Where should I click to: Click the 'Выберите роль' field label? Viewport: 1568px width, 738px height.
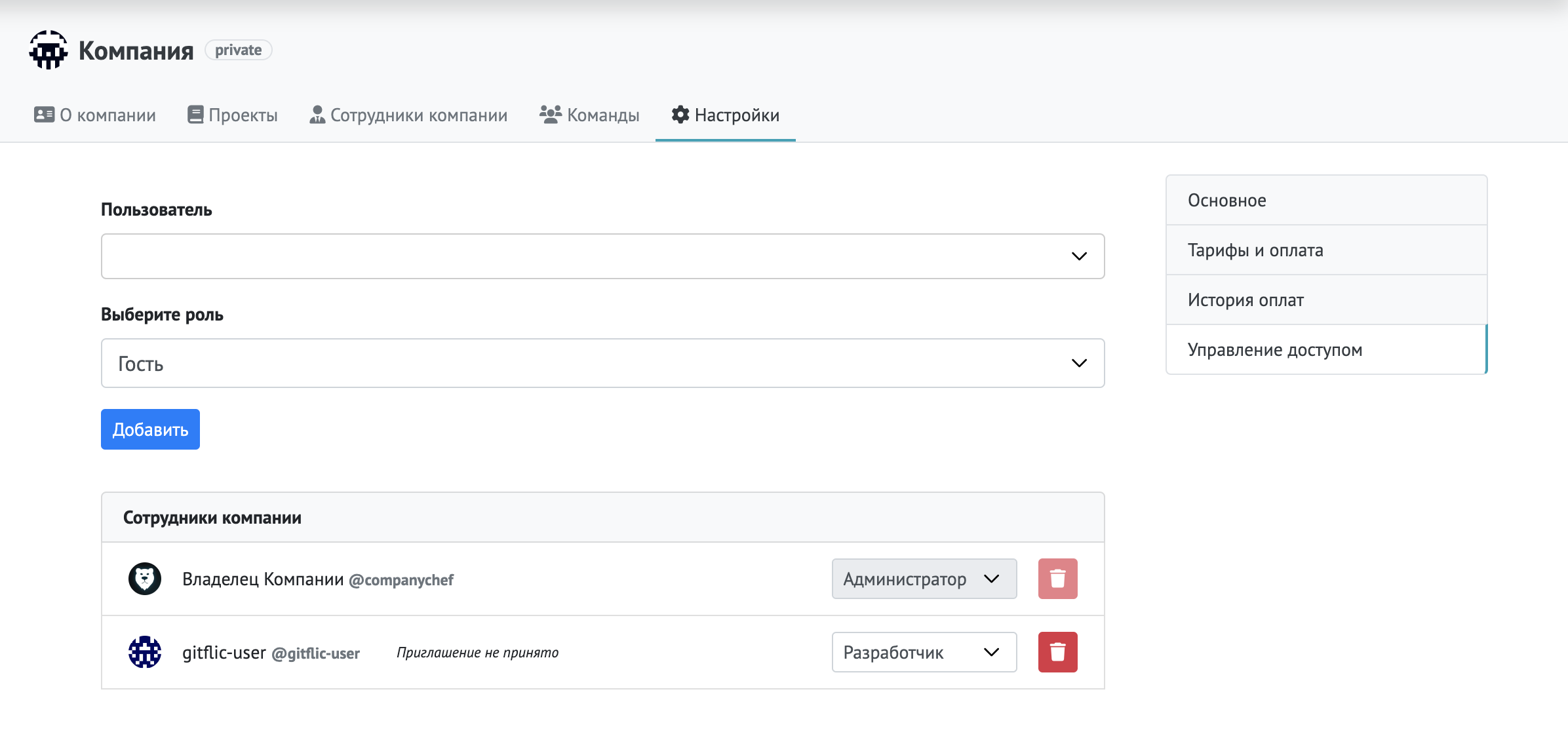click(162, 315)
